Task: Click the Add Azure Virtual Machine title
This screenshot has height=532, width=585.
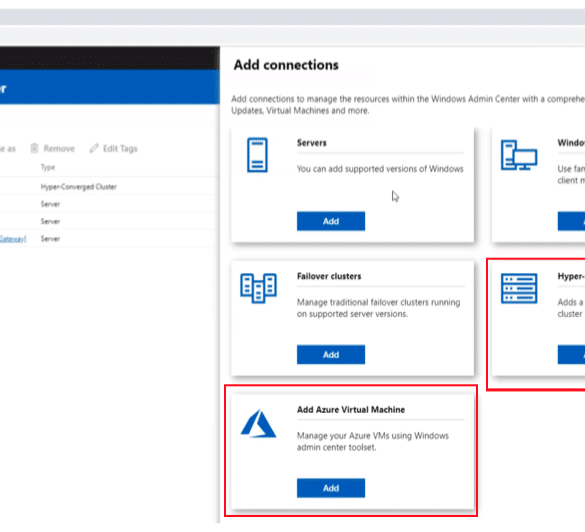Action: [x=351, y=410]
